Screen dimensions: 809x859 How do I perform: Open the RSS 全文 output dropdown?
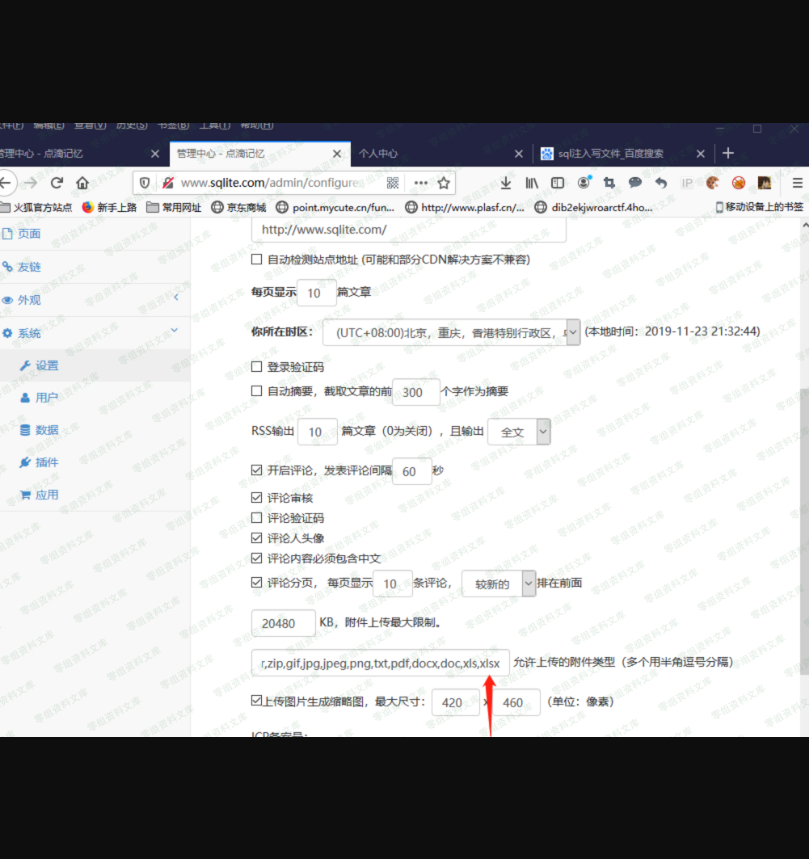[x=518, y=432]
